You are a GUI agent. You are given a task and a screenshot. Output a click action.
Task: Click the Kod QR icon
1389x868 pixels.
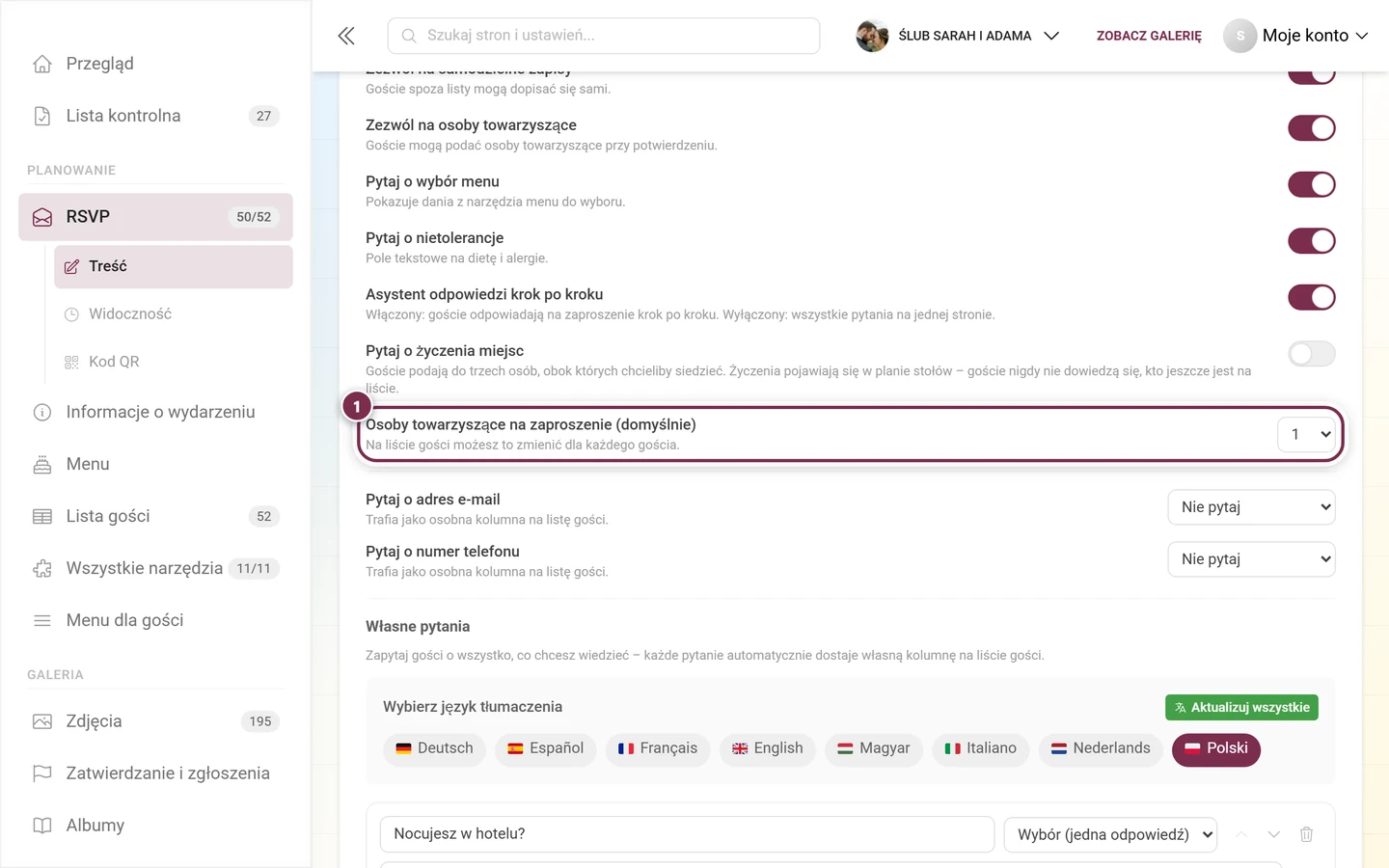tap(71, 362)
